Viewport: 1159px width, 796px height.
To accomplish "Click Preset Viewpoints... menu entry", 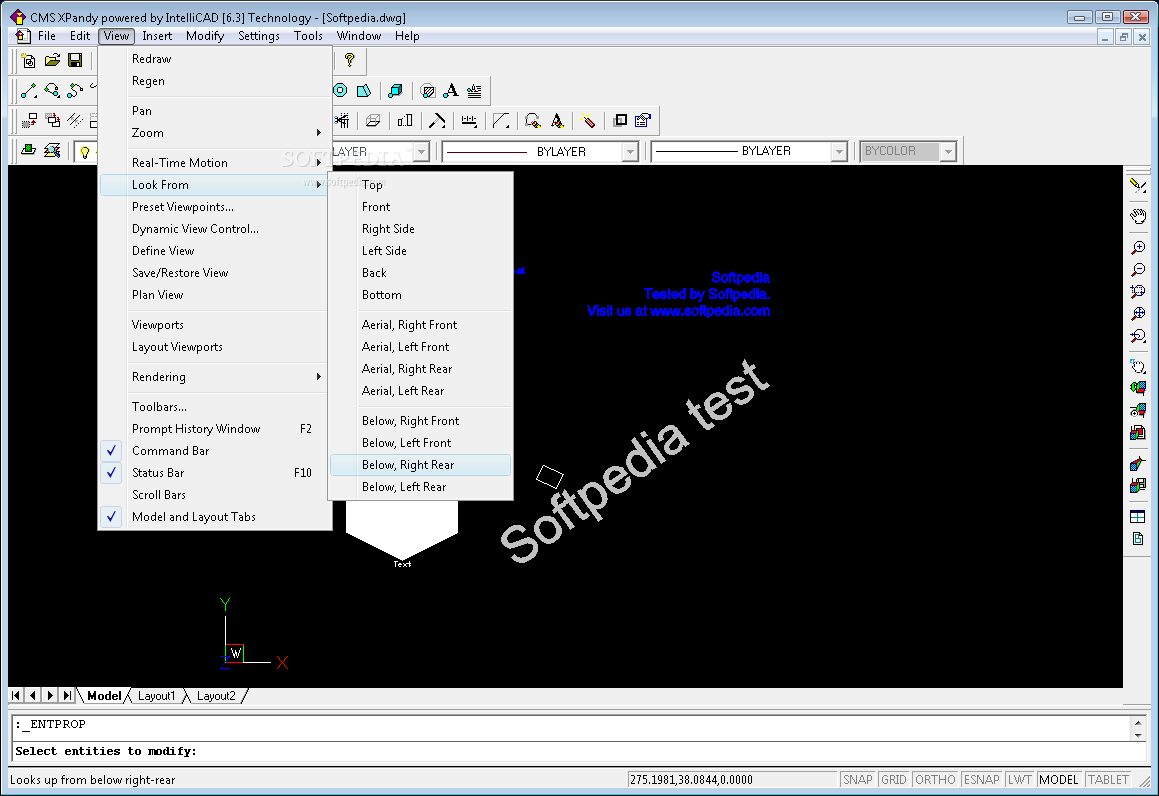I will pyautogui.click(x=214, y=207).
